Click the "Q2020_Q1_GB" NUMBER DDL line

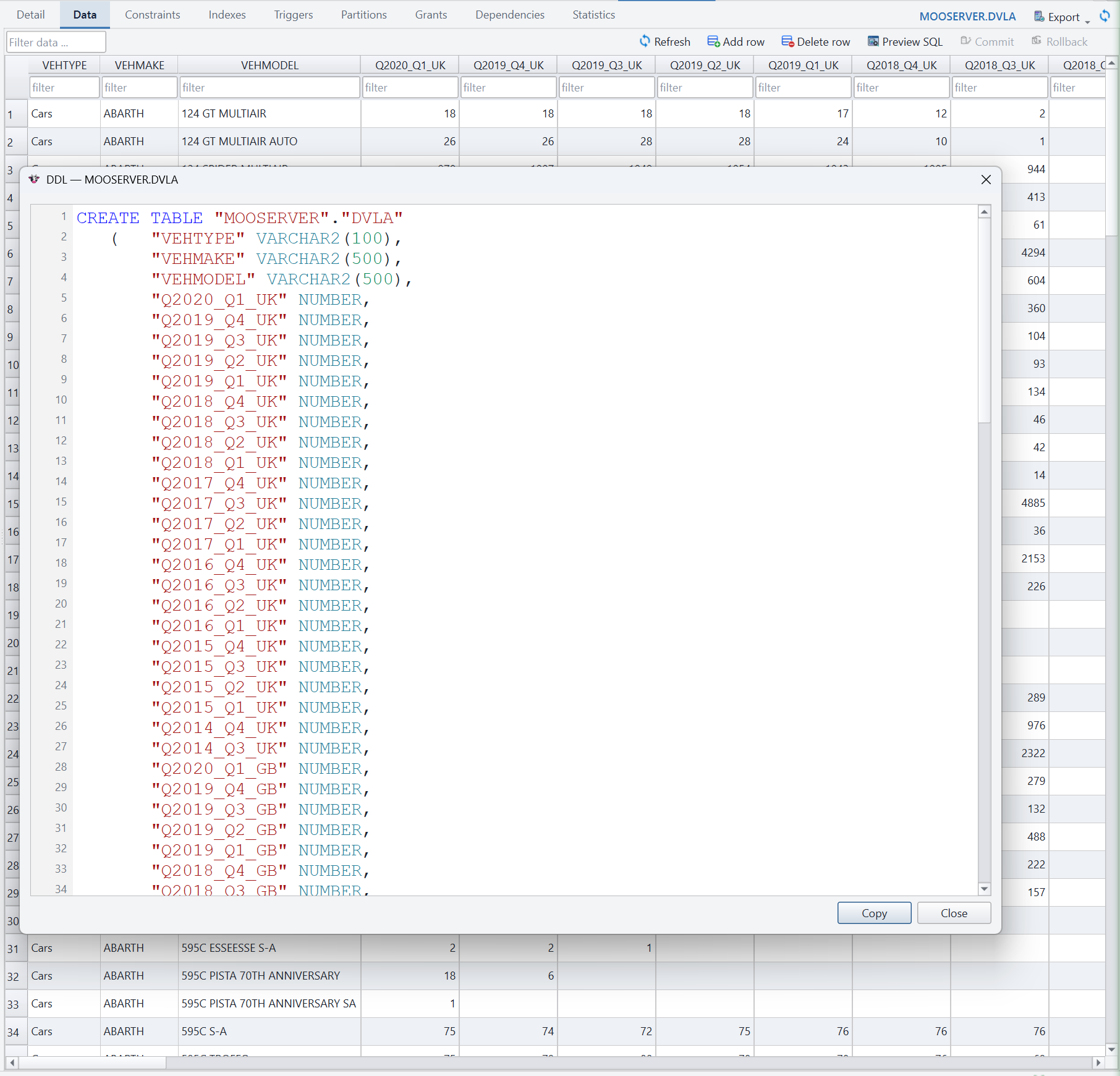(260, 768)
